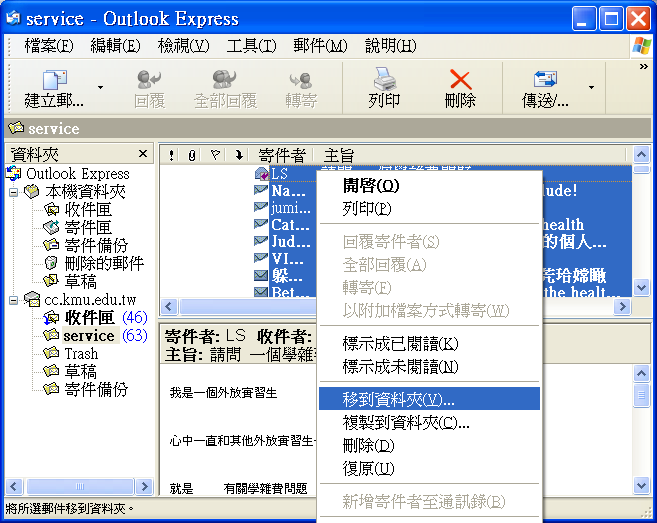Select the message from LS
The height and width of the screenshot is (523, 657).
click(x=279, y=173)
